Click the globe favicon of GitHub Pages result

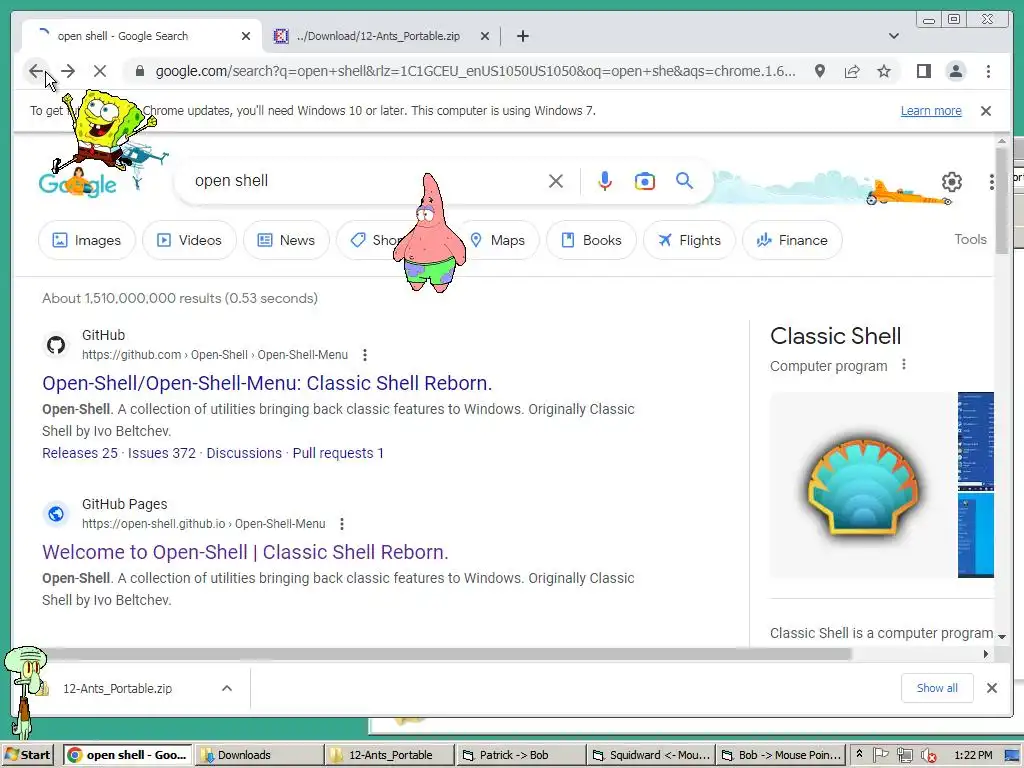click(x=56, y=514)
